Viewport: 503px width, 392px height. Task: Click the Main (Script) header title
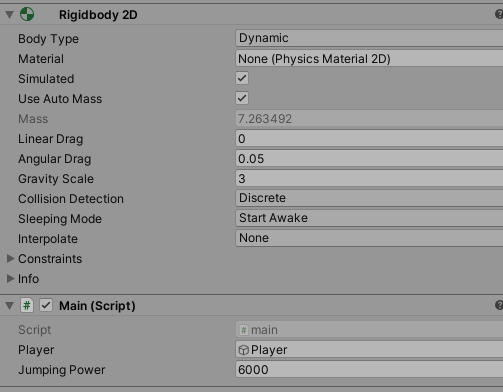pyautogui.click(x=97, y=306)
